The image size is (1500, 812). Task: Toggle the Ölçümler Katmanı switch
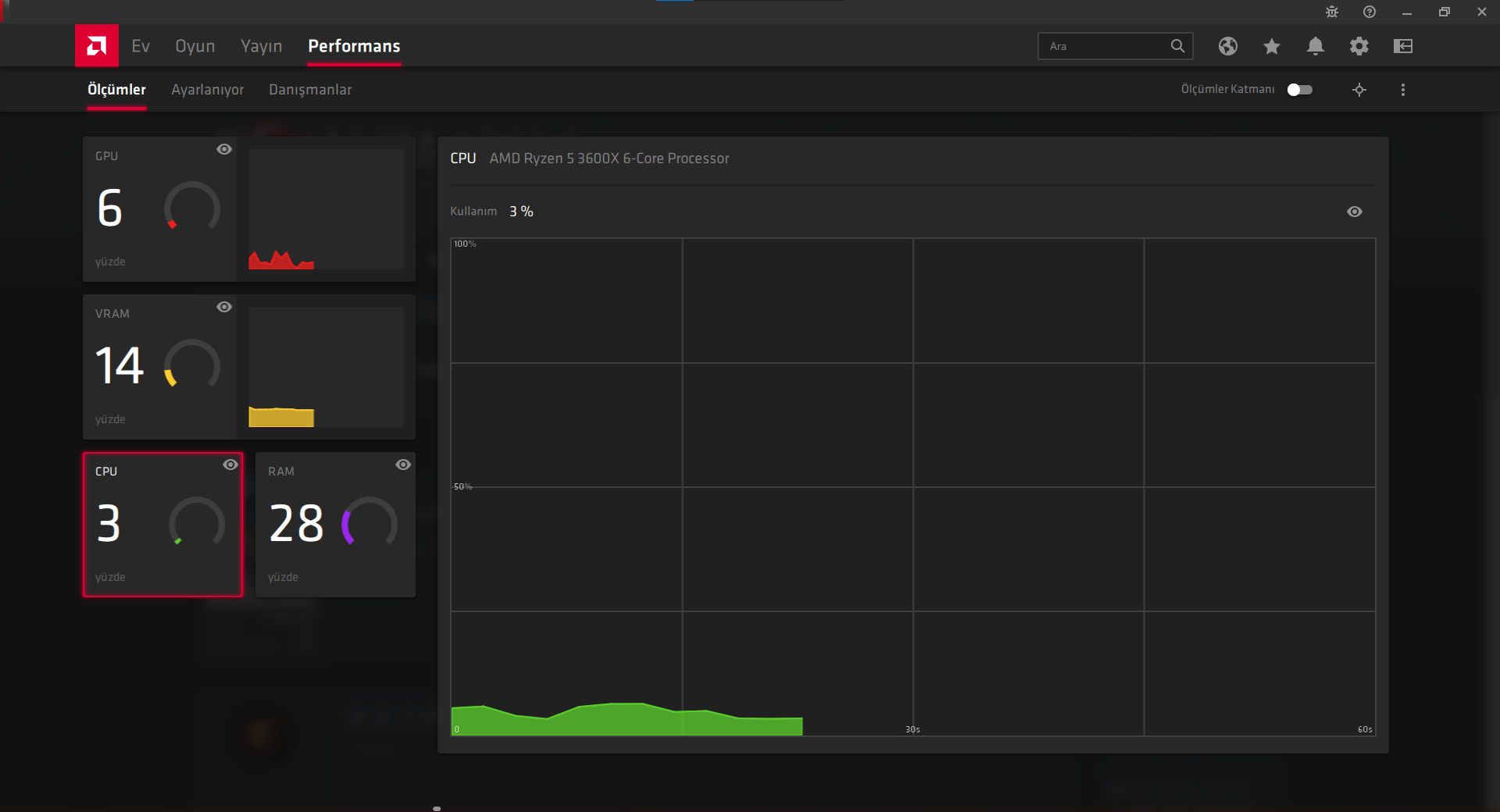1300,90
